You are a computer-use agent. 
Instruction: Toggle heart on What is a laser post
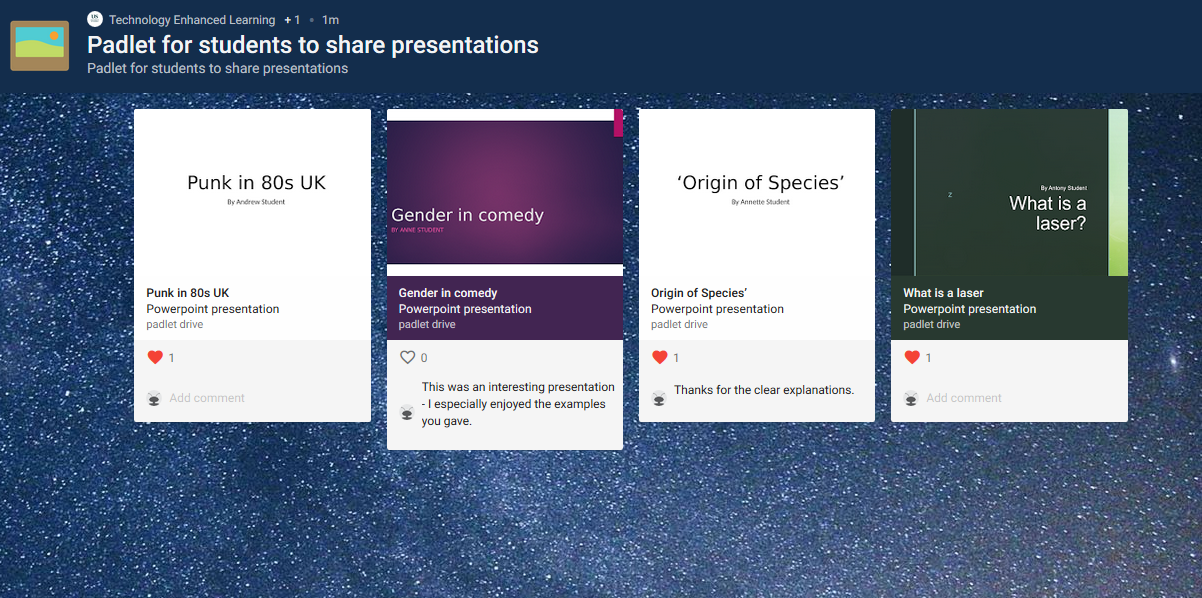click(x=912, y=358)
